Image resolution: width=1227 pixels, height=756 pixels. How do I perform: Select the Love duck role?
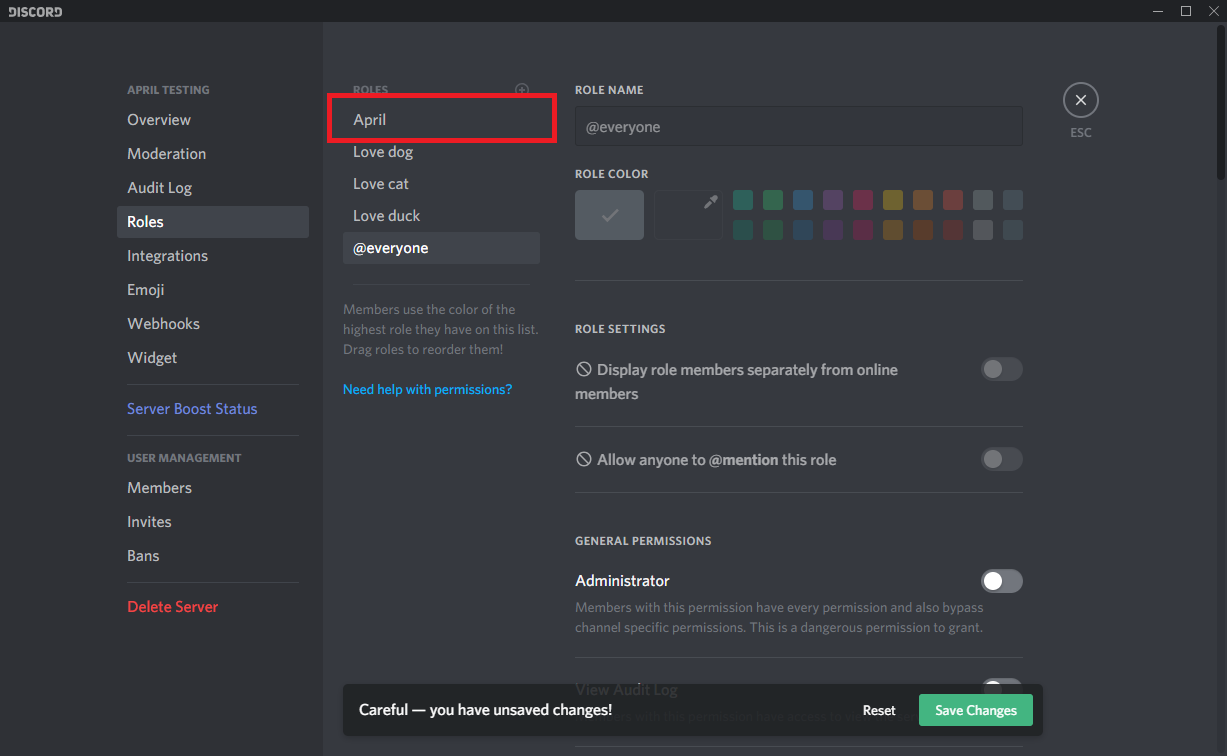click(x=387, y=216)
